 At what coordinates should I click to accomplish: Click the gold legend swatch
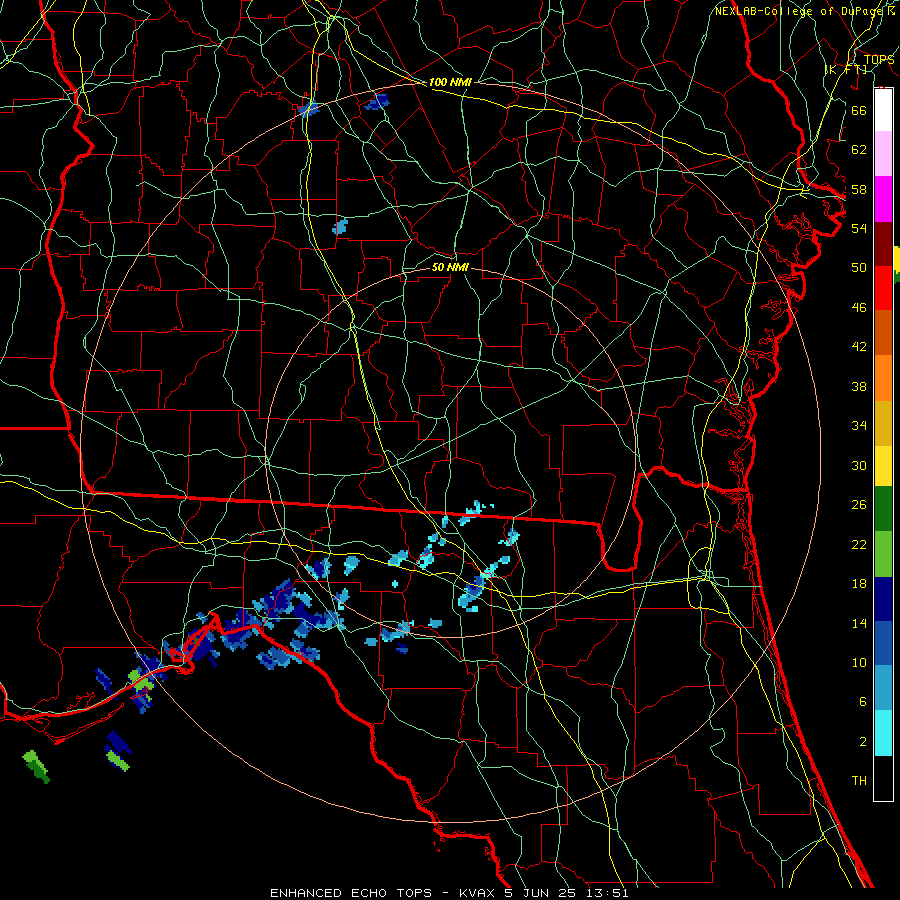click(883, 424)
